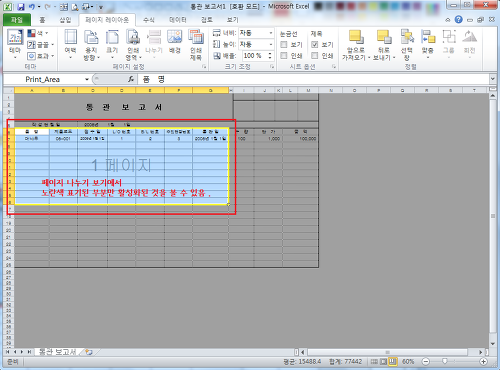Go to last sheet navigation arrow

coord(29,352)
